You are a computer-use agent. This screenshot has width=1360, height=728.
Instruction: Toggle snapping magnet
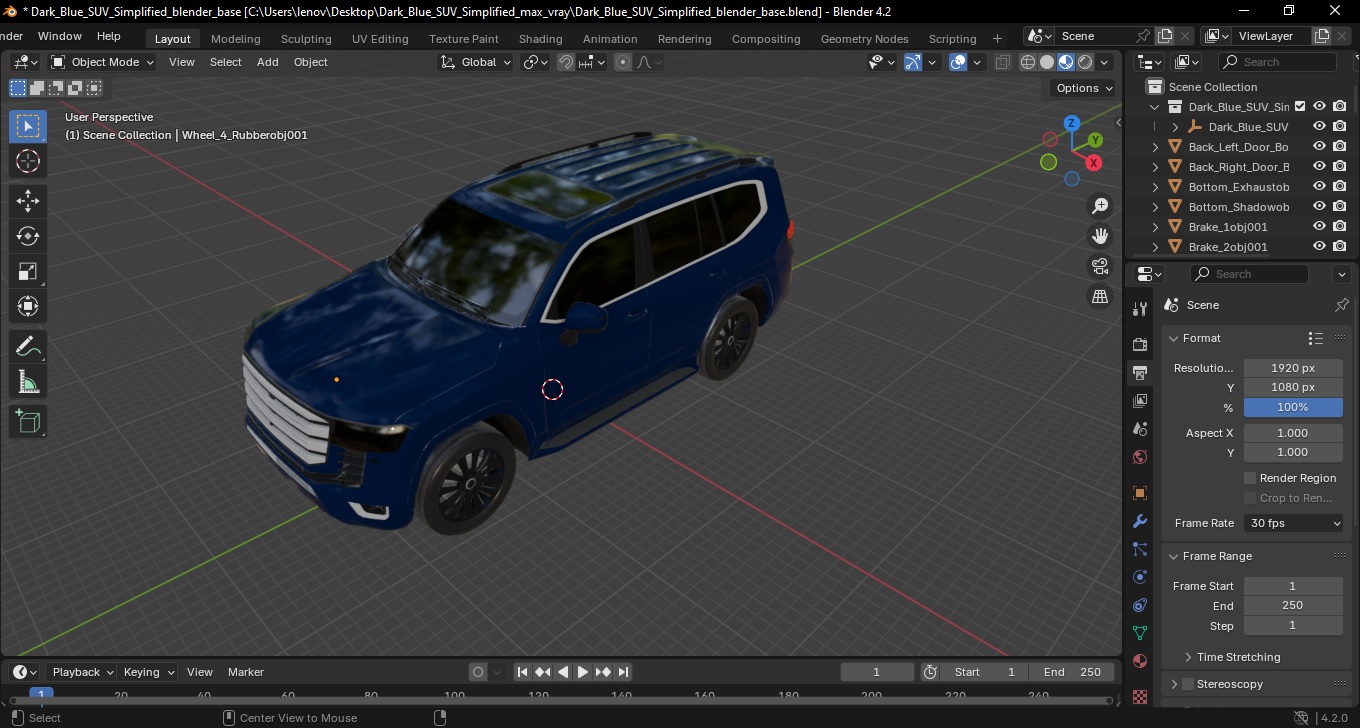click(566, 62)
